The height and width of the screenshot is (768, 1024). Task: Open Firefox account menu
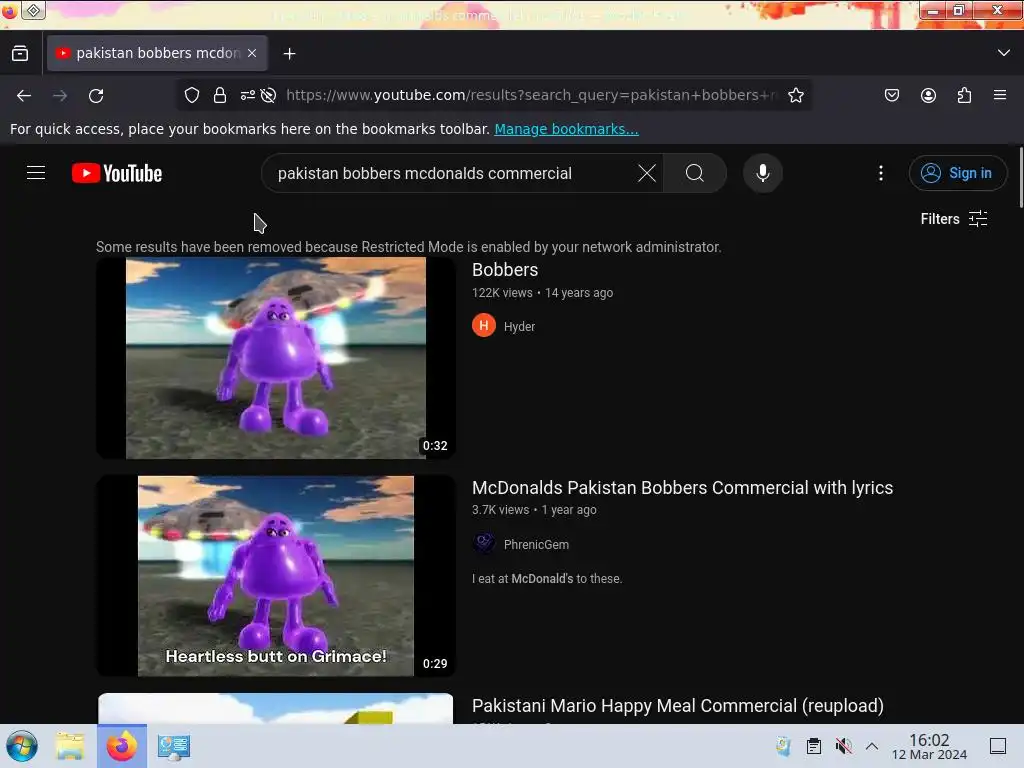pyautogui.click(x=928, y=95)
